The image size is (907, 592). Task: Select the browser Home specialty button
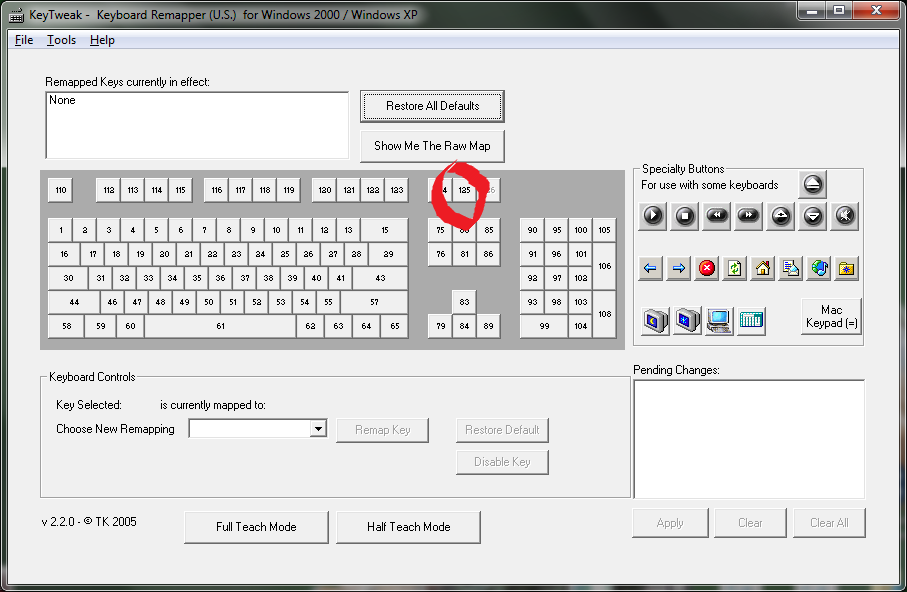coord(763,268)
